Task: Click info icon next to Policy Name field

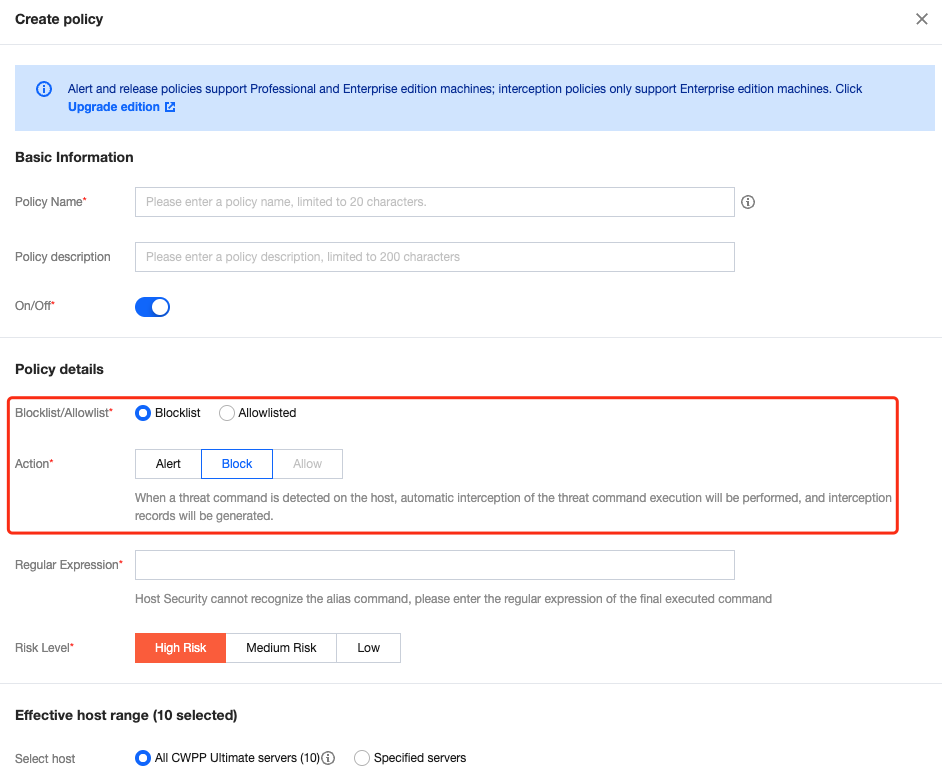Action: pyautogui.click(x=748, y=202)
